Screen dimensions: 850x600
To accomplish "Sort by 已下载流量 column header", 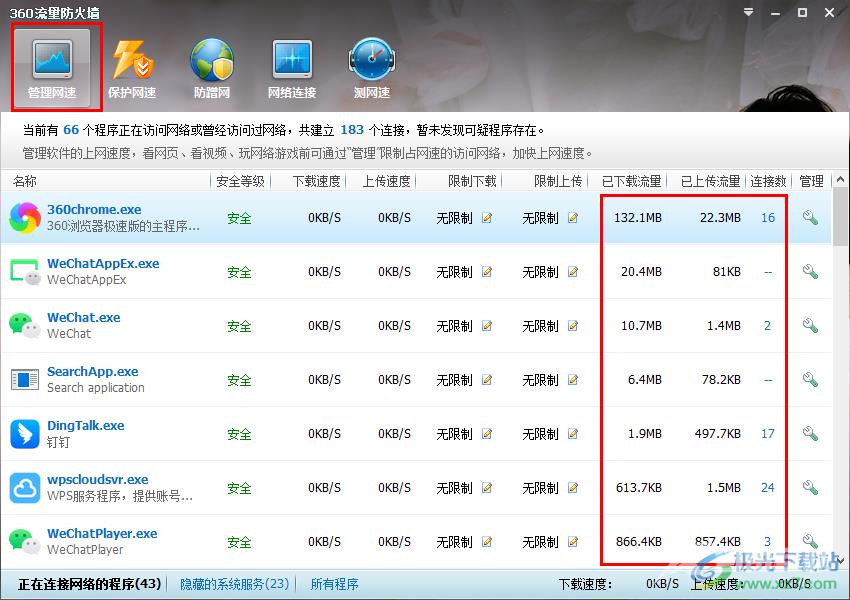I will pyautogui.click(x=632, y=181).
